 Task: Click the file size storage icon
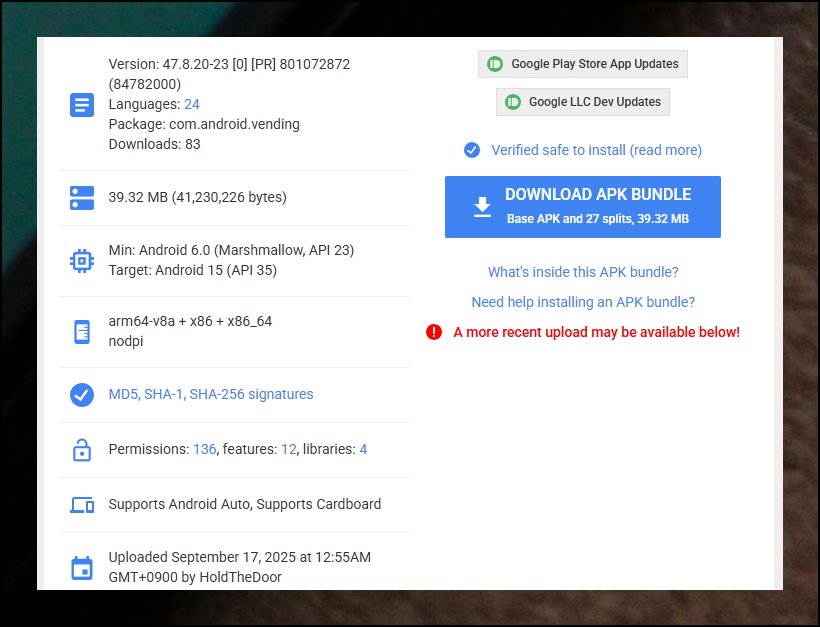pyautogui.click(x=82, y=198)
